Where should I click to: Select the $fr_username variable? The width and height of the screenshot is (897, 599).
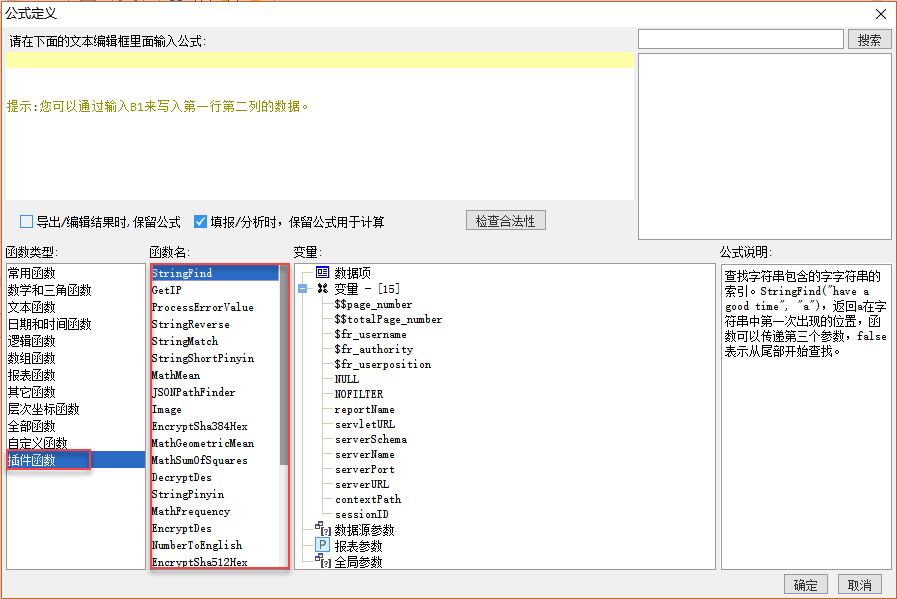370,334
